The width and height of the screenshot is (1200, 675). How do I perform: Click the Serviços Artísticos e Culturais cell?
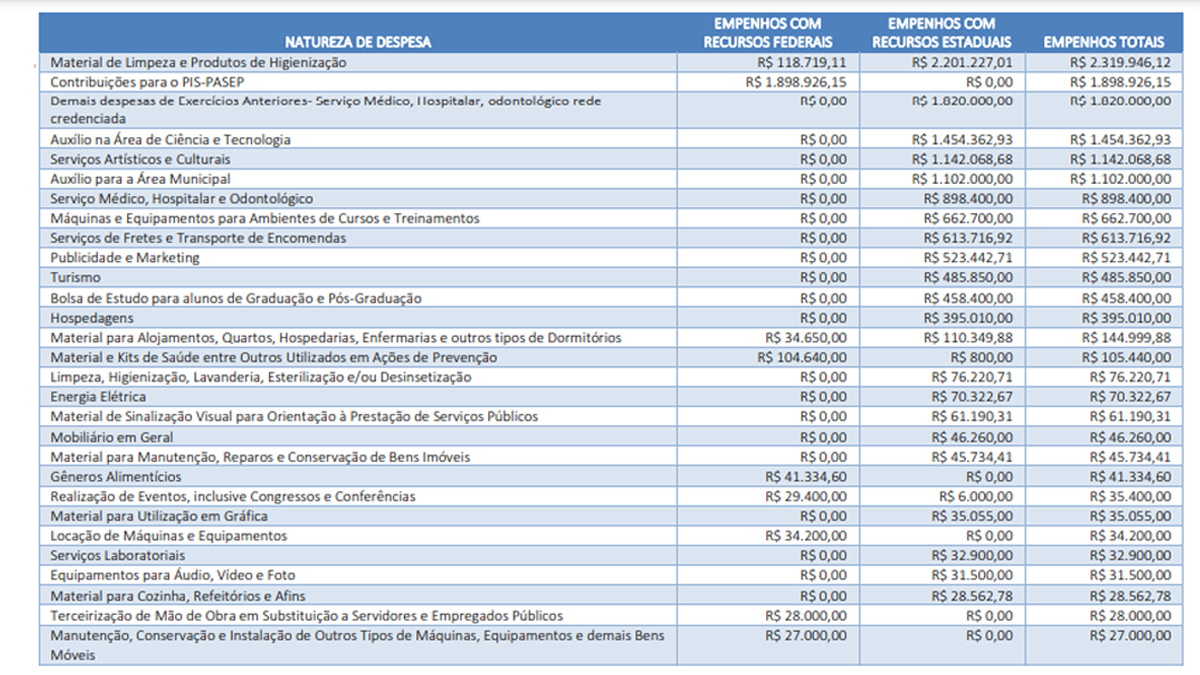tap(140, 160)
